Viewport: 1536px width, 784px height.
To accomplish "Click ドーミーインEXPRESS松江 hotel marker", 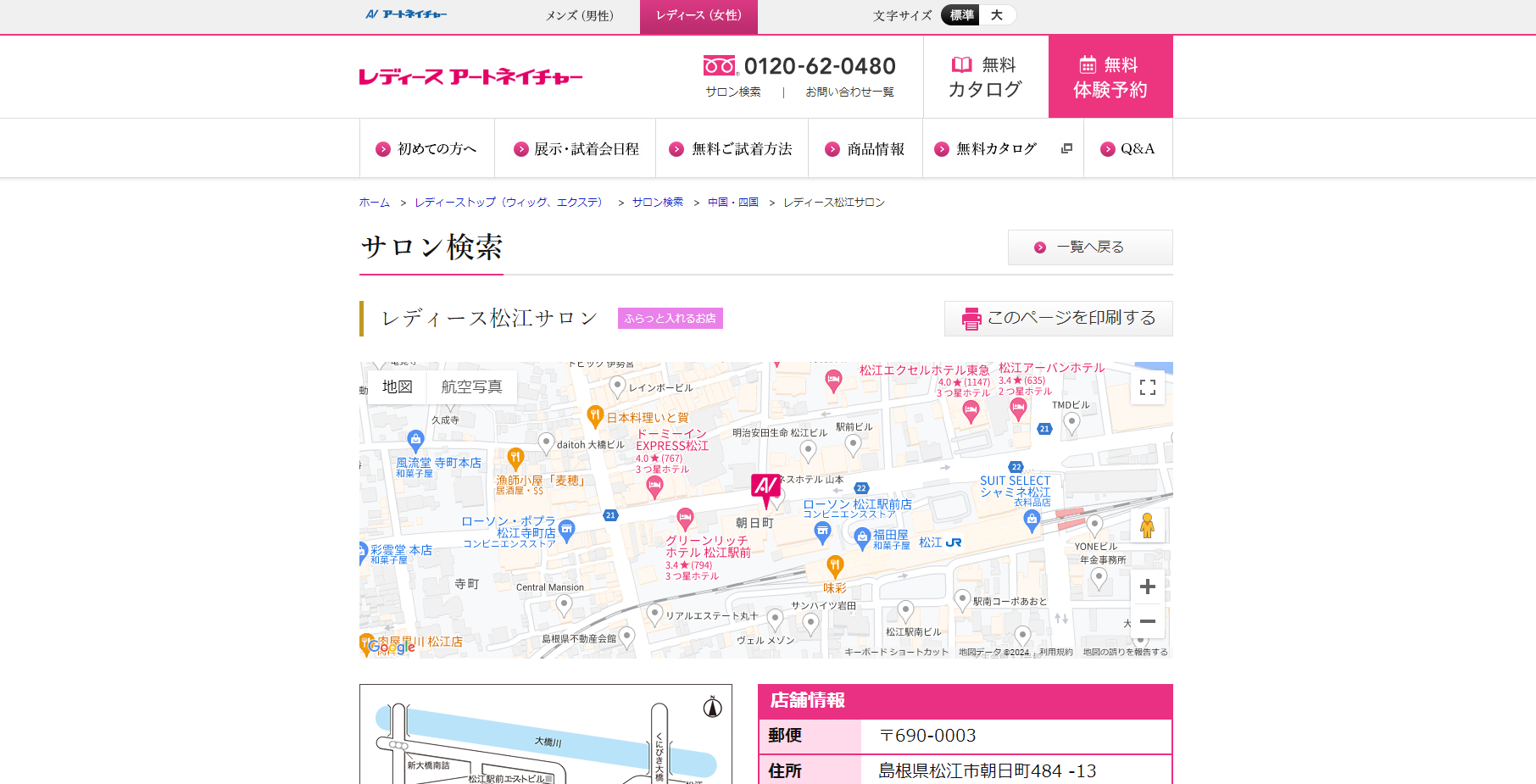I will (654, 487).
